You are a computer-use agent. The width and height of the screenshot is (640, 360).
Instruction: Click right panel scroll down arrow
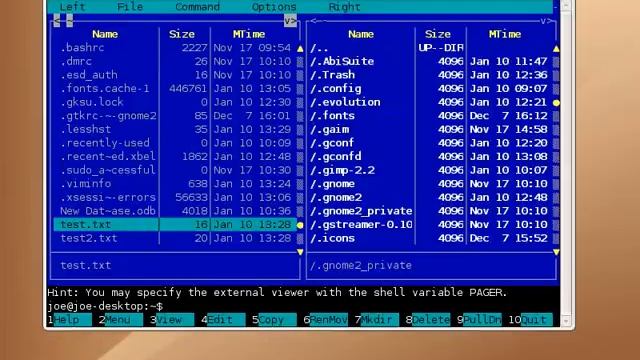coord(556,252)
